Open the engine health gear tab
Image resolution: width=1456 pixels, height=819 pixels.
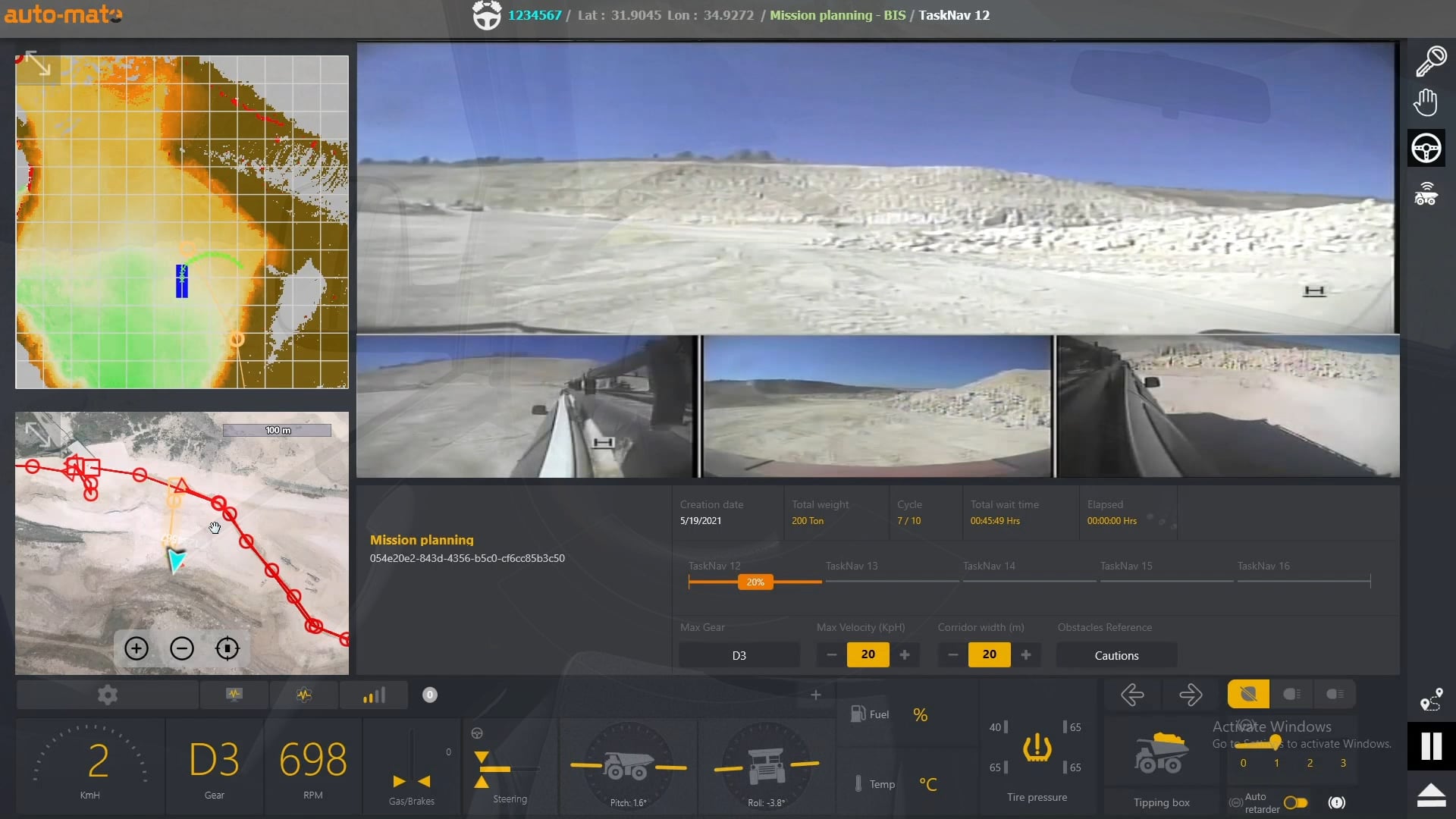coord(304,695)
